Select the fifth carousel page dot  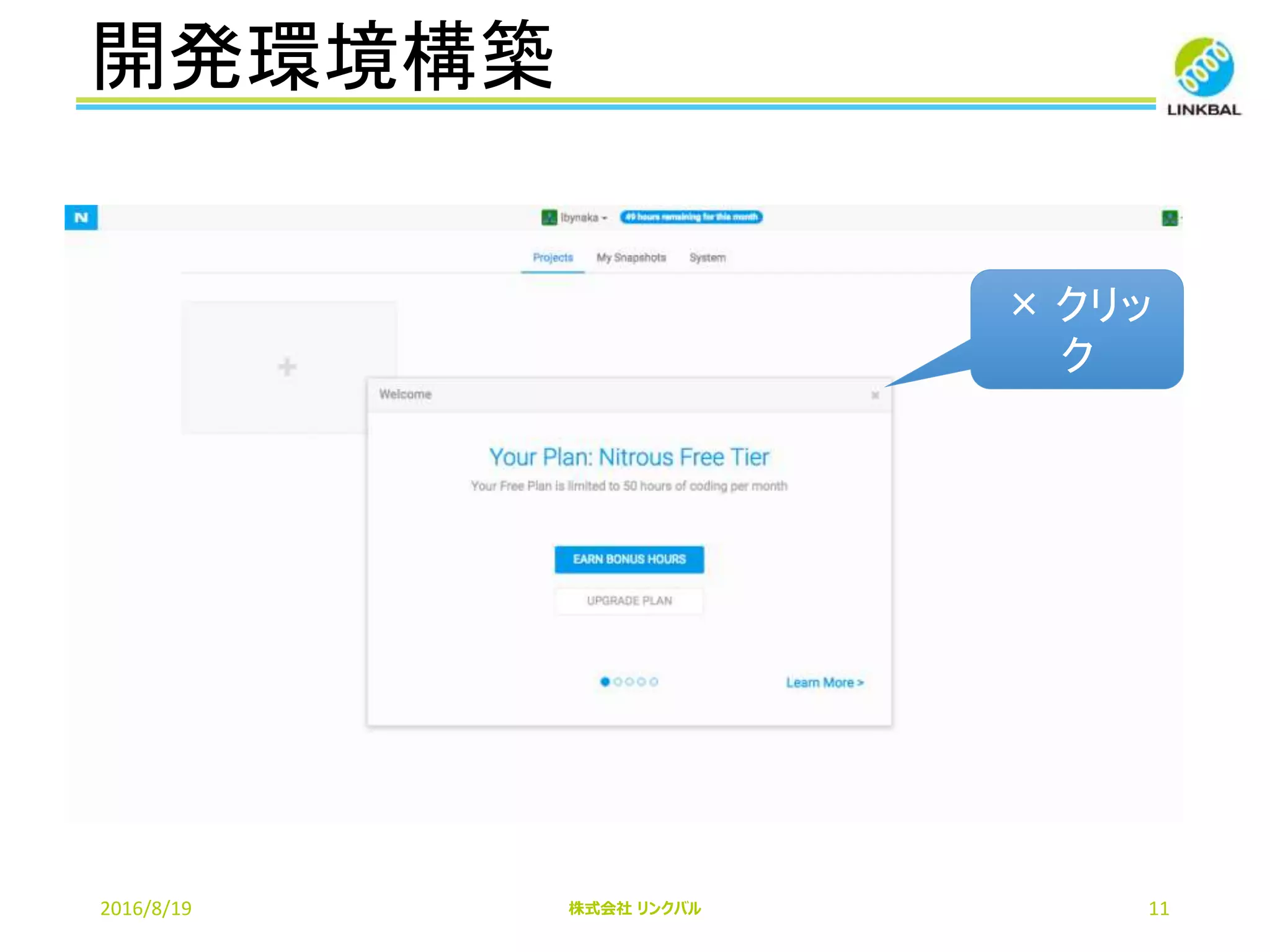pos(654,682)
